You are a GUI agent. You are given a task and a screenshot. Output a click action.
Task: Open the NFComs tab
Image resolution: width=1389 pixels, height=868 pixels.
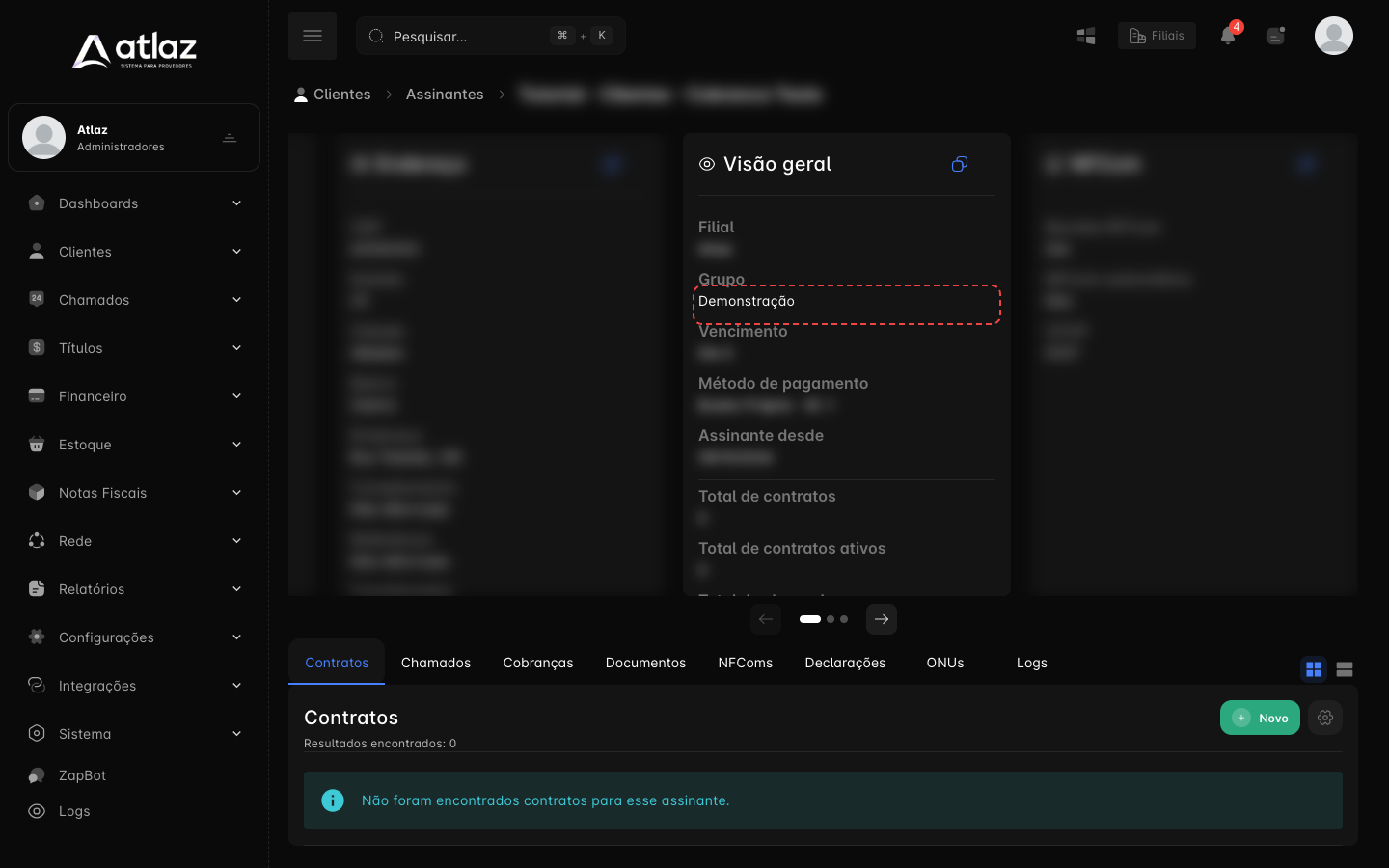click(745, 663)
